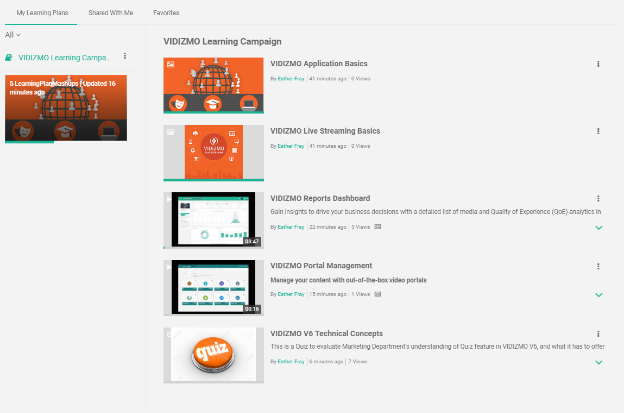Expand the VIDIZMO Portal Management details
Viewport: 624px width, 413px height.
coord(598,295)
